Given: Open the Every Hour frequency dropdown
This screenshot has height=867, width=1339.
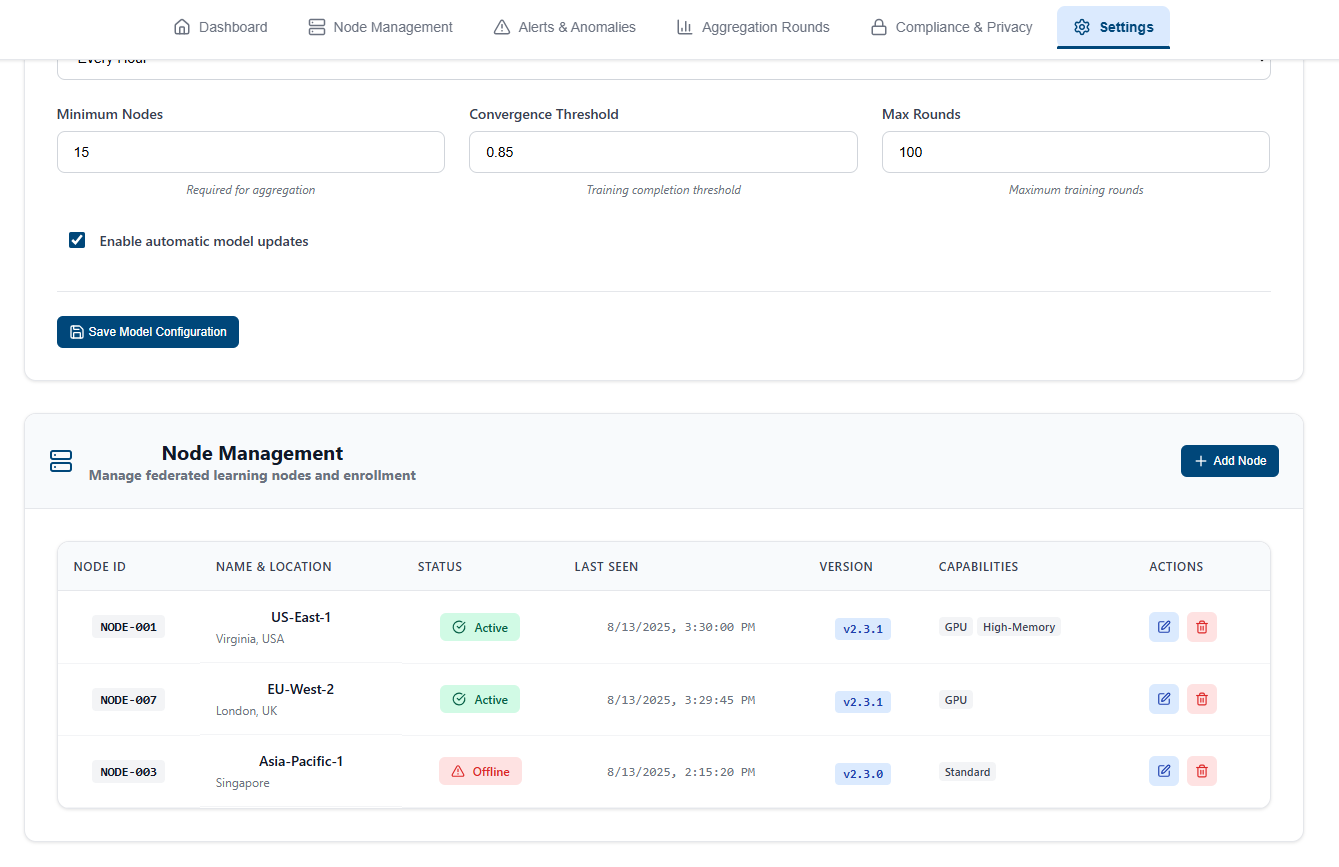Looking at the screenshot, I should point(663,60).
